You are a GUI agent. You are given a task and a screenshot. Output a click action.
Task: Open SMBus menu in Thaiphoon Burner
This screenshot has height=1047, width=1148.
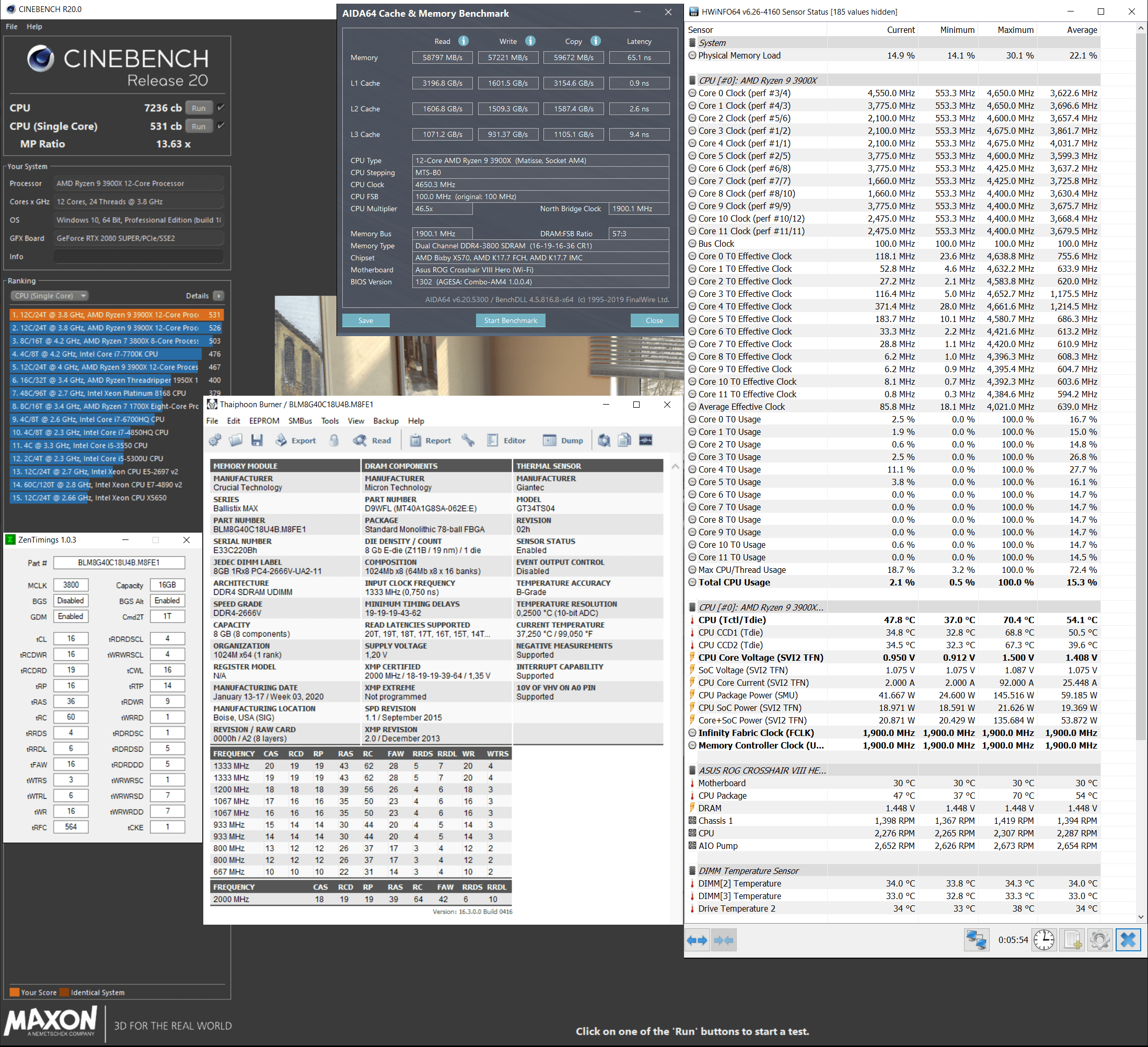click(x=300, y=421)
